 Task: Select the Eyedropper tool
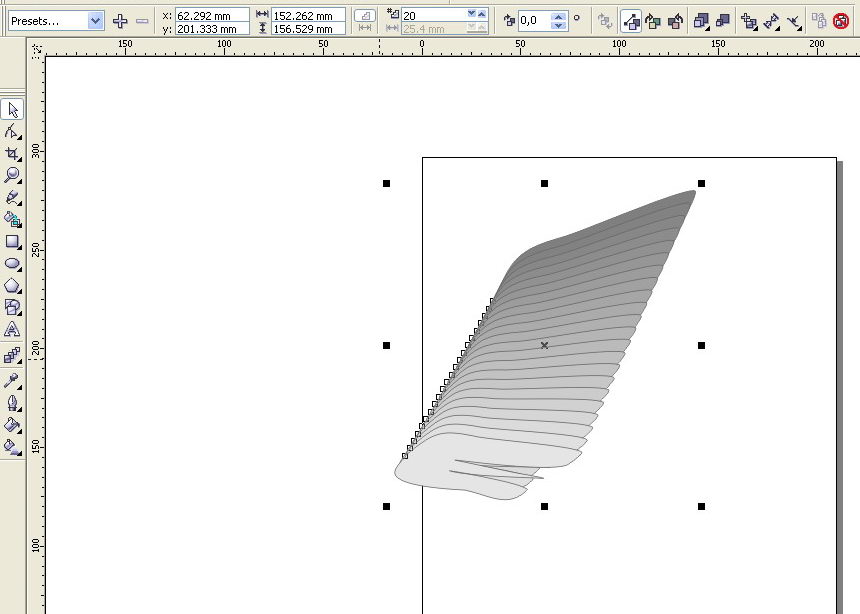[13, 380]
